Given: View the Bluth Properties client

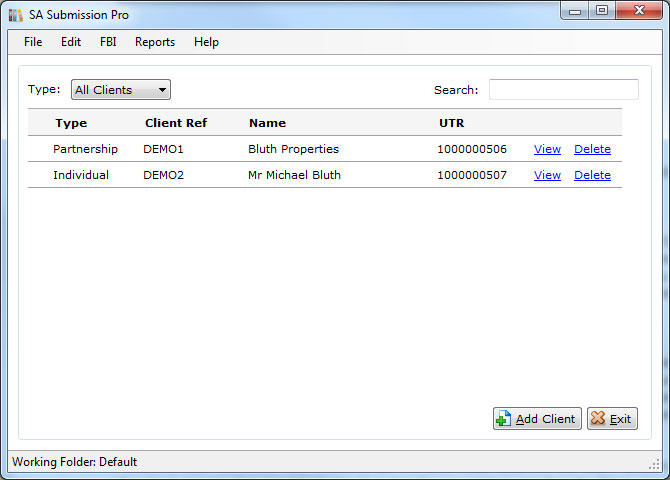Looking at the screenshot, I should 547,149.
